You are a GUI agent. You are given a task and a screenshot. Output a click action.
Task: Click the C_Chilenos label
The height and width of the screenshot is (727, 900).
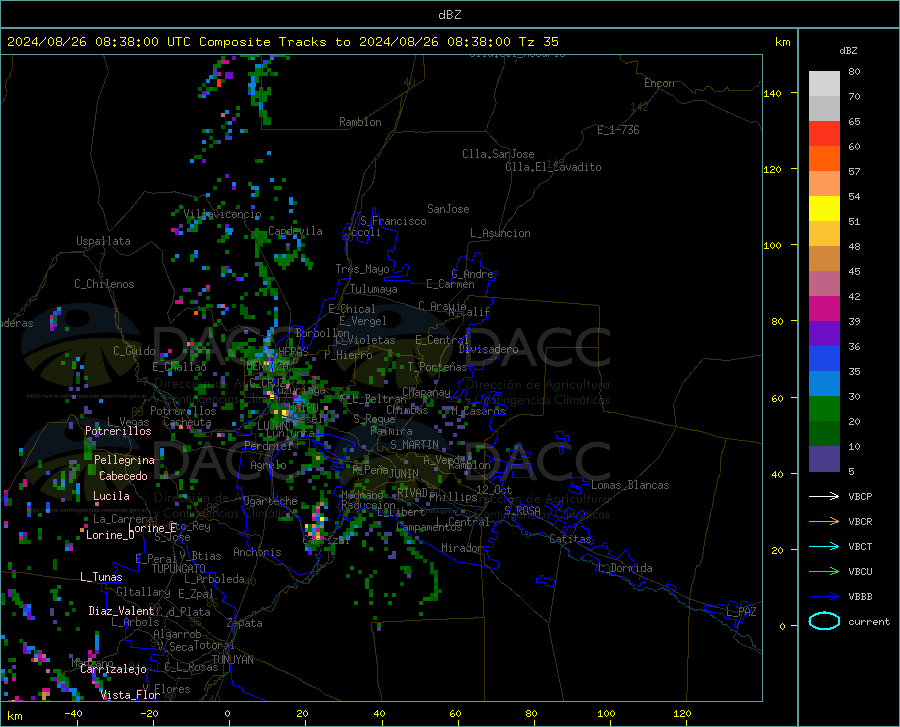coord(104,284)
